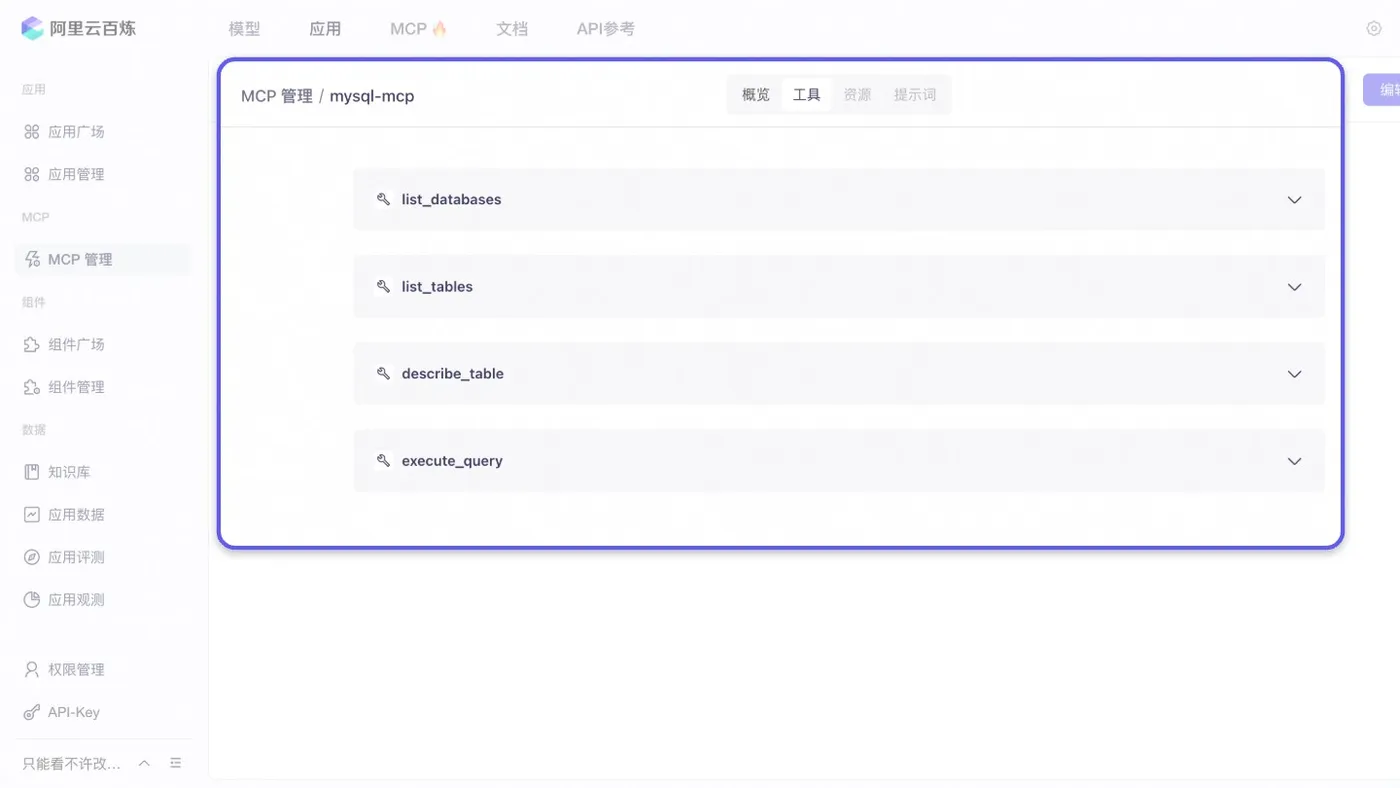The height and width of the screenshot is (788, 1400).
Task: Click the 组件广场 puzzle icon
Action: pos(32,344)
